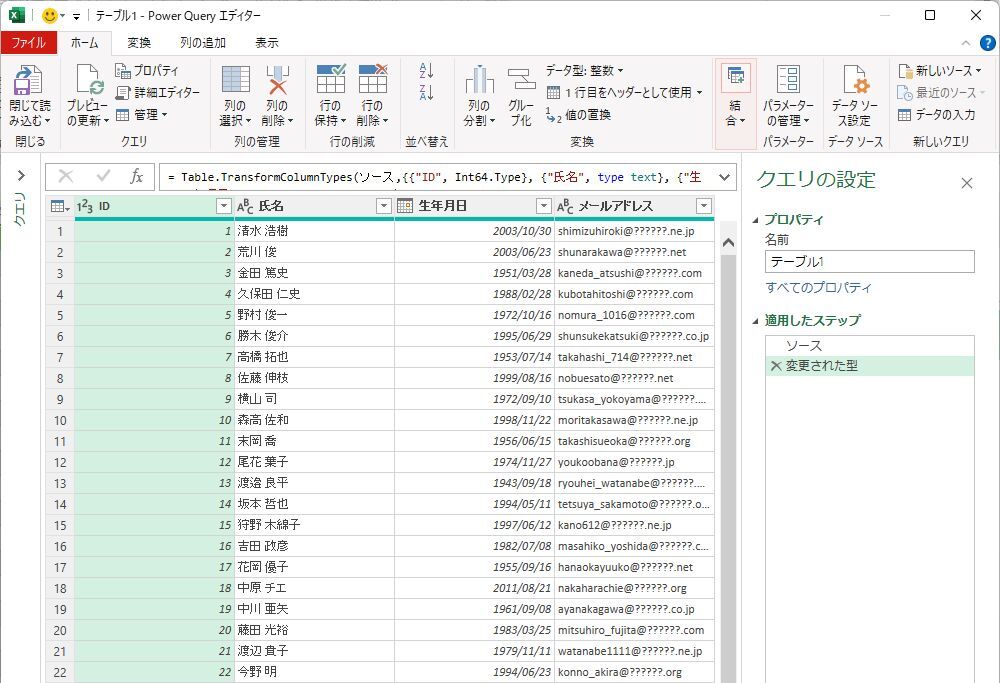The width and height of the screenshot is (1000, 683).
Task: Click the Remove Columns (列の削除) icon
Action: point(277,80)
